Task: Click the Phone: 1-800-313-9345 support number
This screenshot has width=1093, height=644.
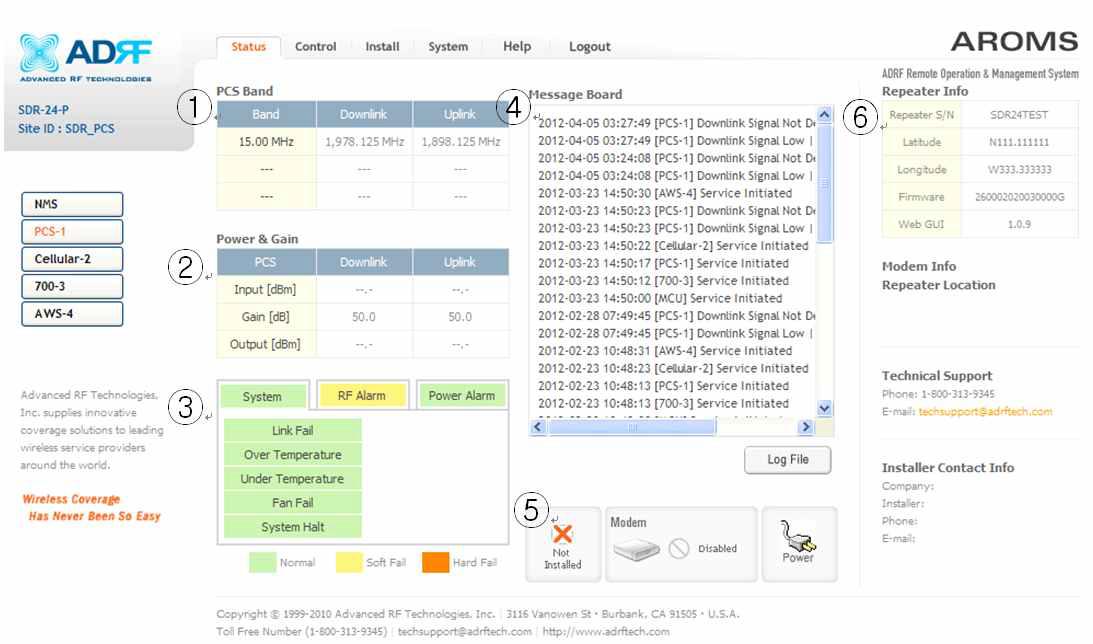Action: point(938,394)
